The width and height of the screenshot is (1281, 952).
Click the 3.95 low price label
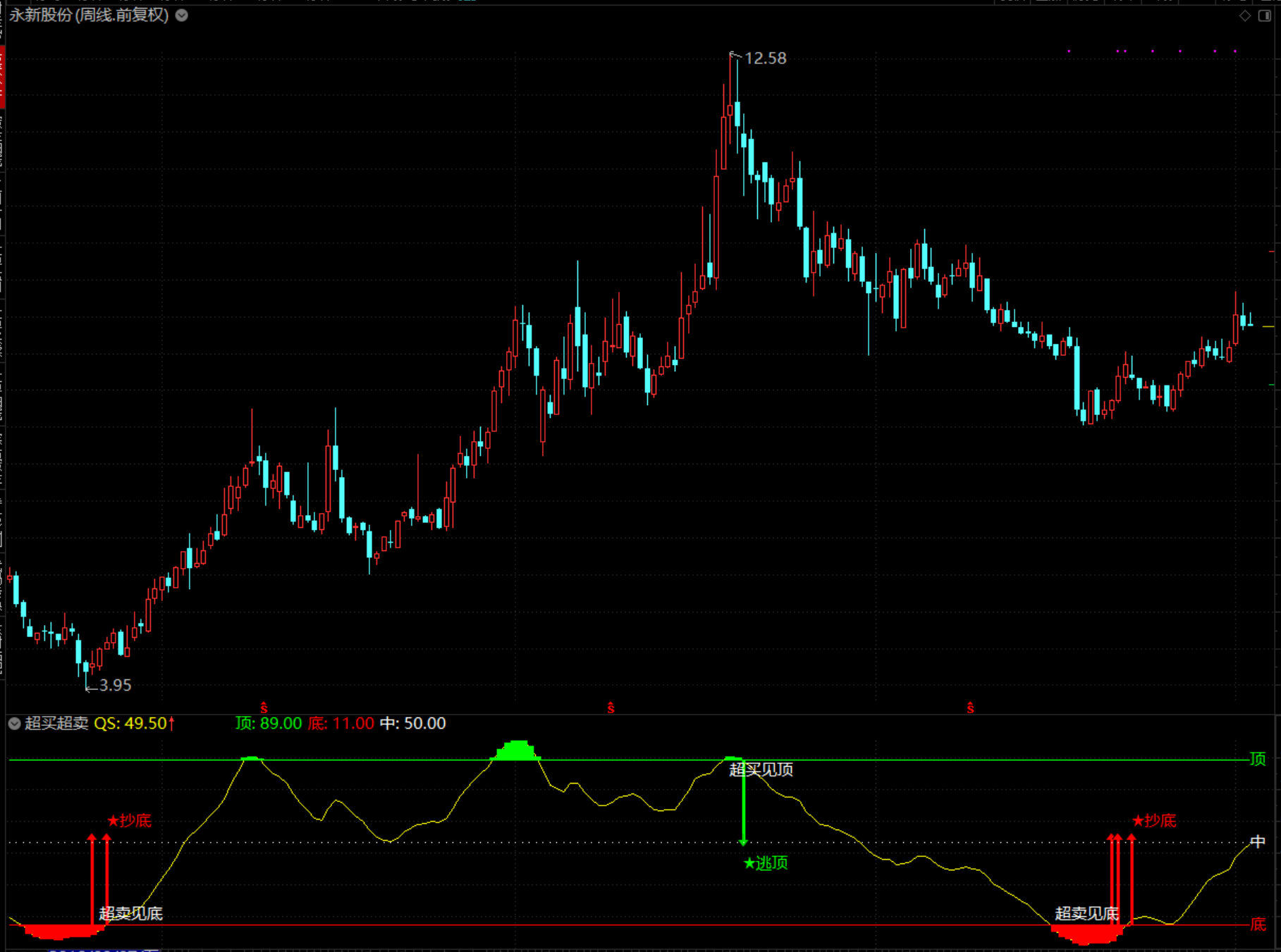point(116,685)
